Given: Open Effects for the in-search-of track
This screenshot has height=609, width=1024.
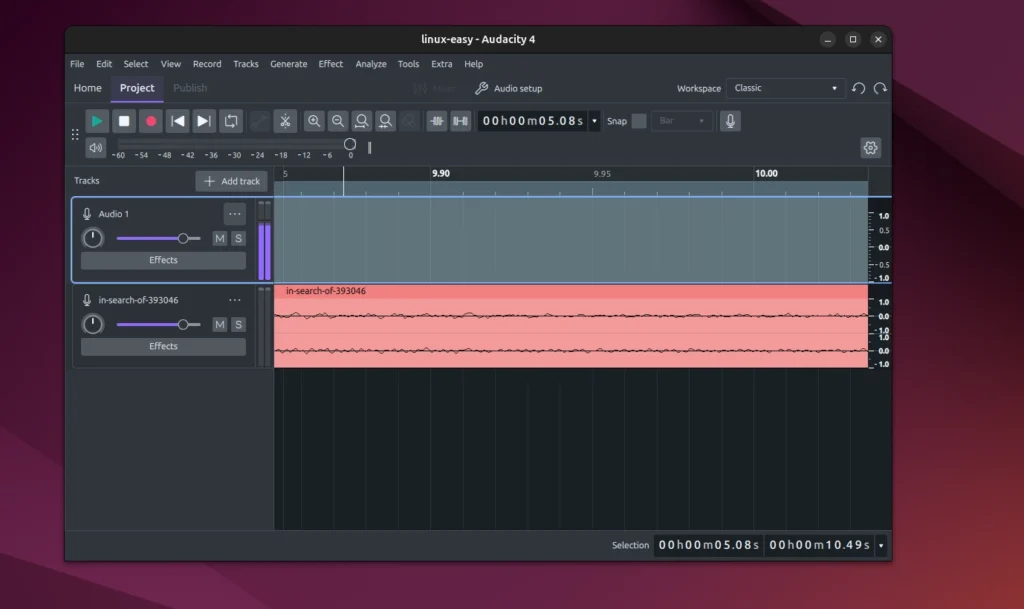Looking at the screenshot, I should click(x=163, y=346).
